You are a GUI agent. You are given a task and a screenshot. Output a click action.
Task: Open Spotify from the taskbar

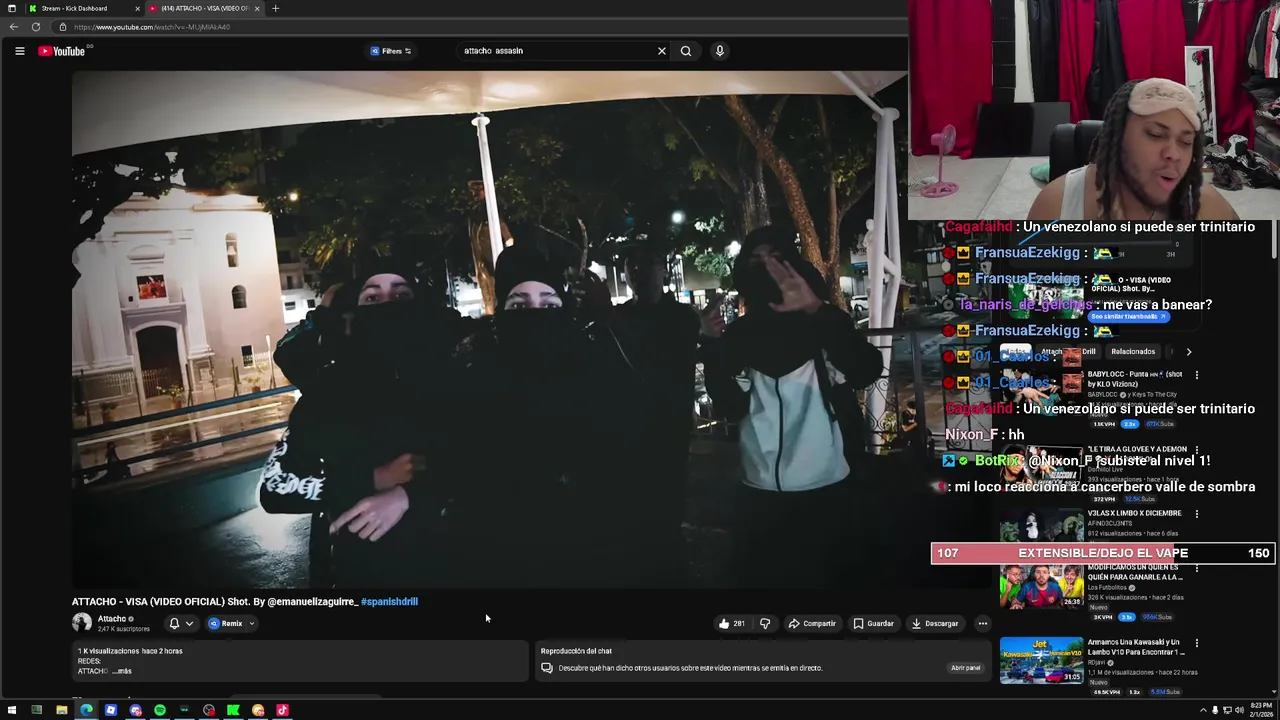(160, 710)
